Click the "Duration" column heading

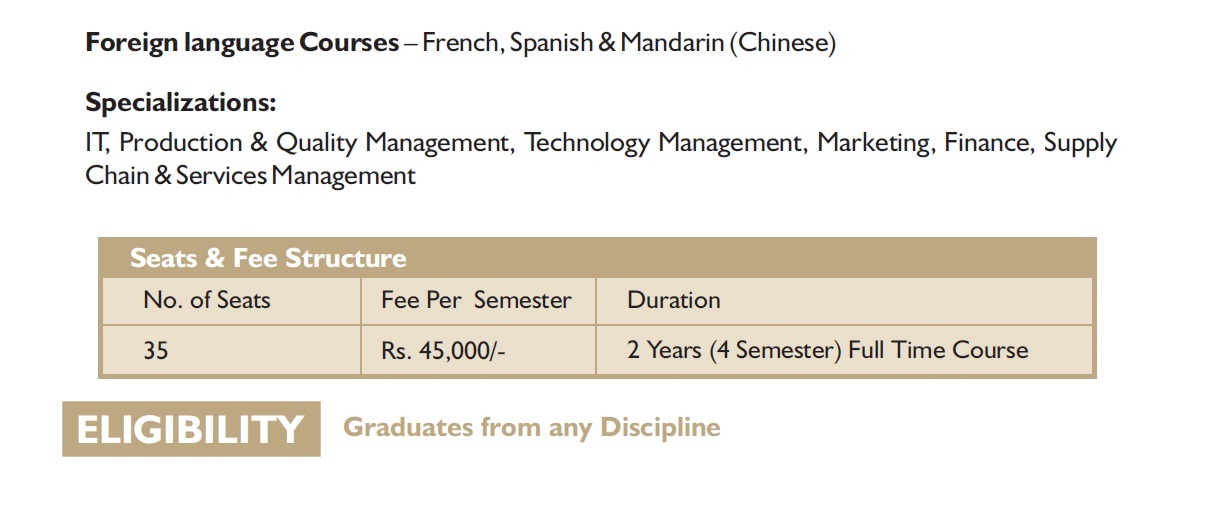tap(673, 300)
